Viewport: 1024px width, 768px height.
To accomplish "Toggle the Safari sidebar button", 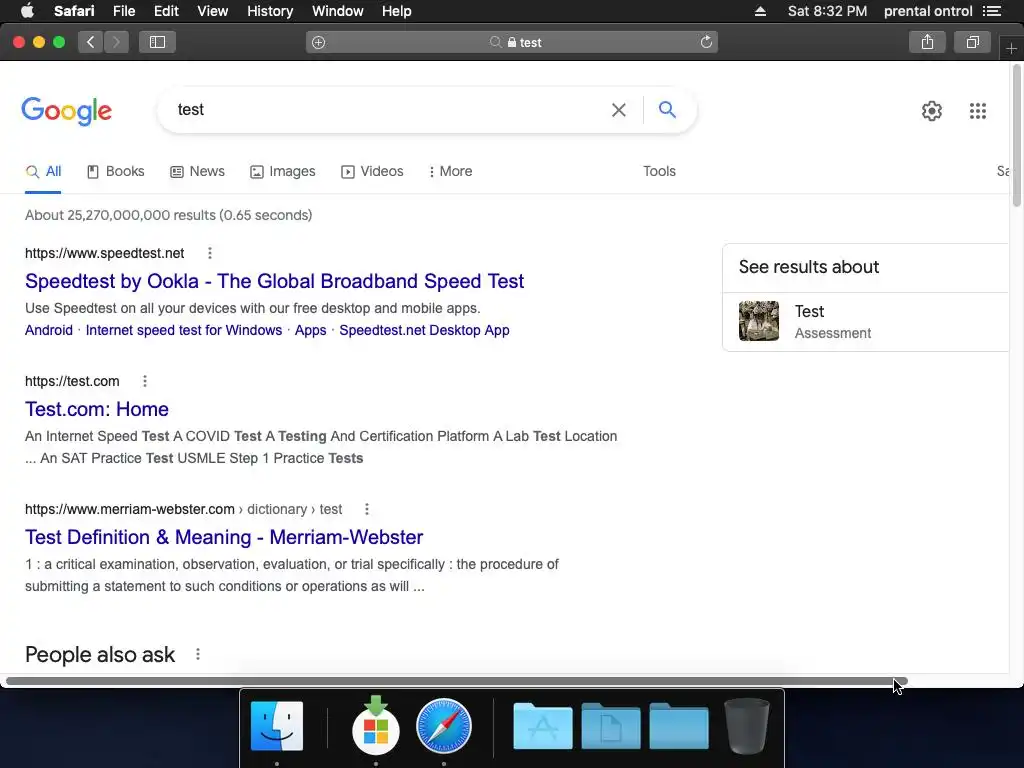I will (157, 42).
